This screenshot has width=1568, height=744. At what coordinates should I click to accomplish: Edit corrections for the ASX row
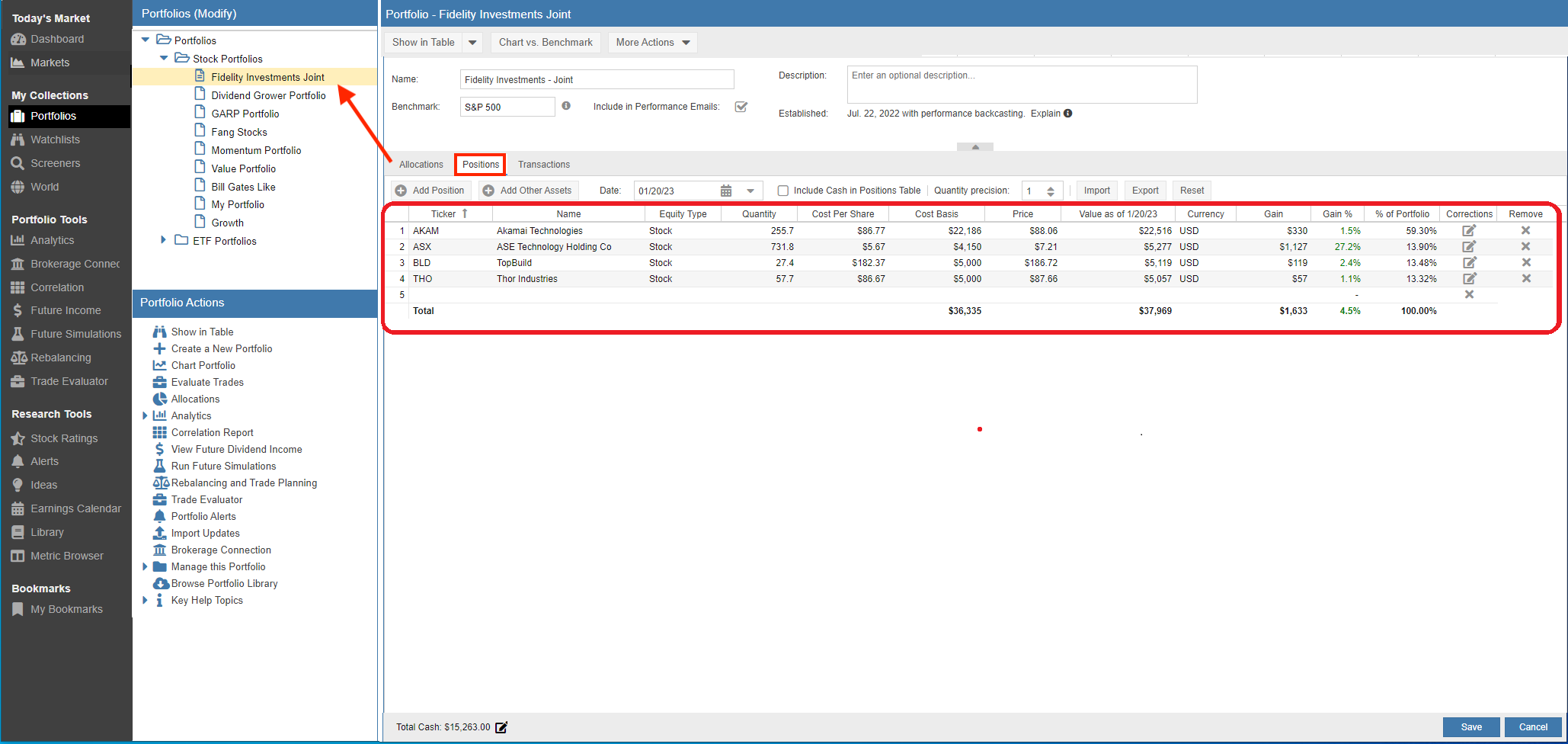coord(1469,246)
